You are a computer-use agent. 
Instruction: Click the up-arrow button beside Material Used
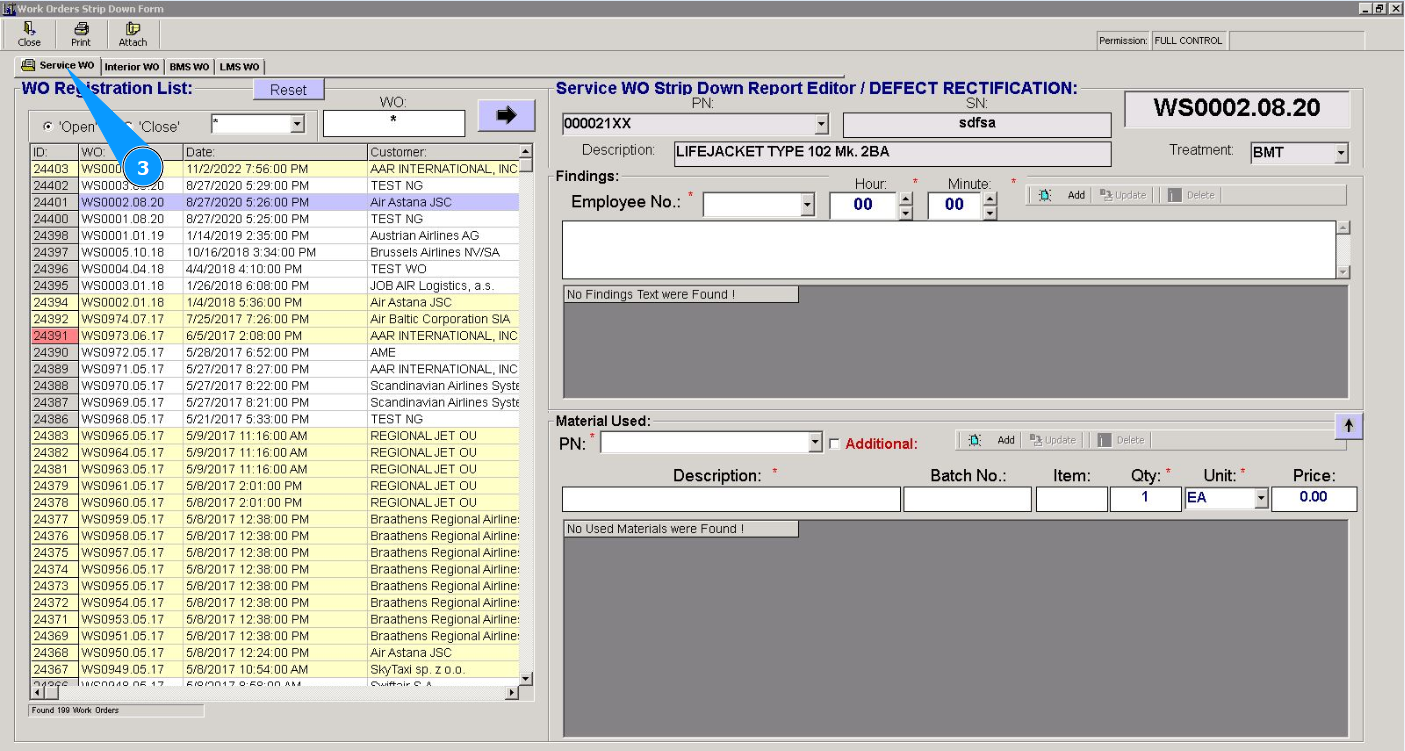pos(1348,426)
